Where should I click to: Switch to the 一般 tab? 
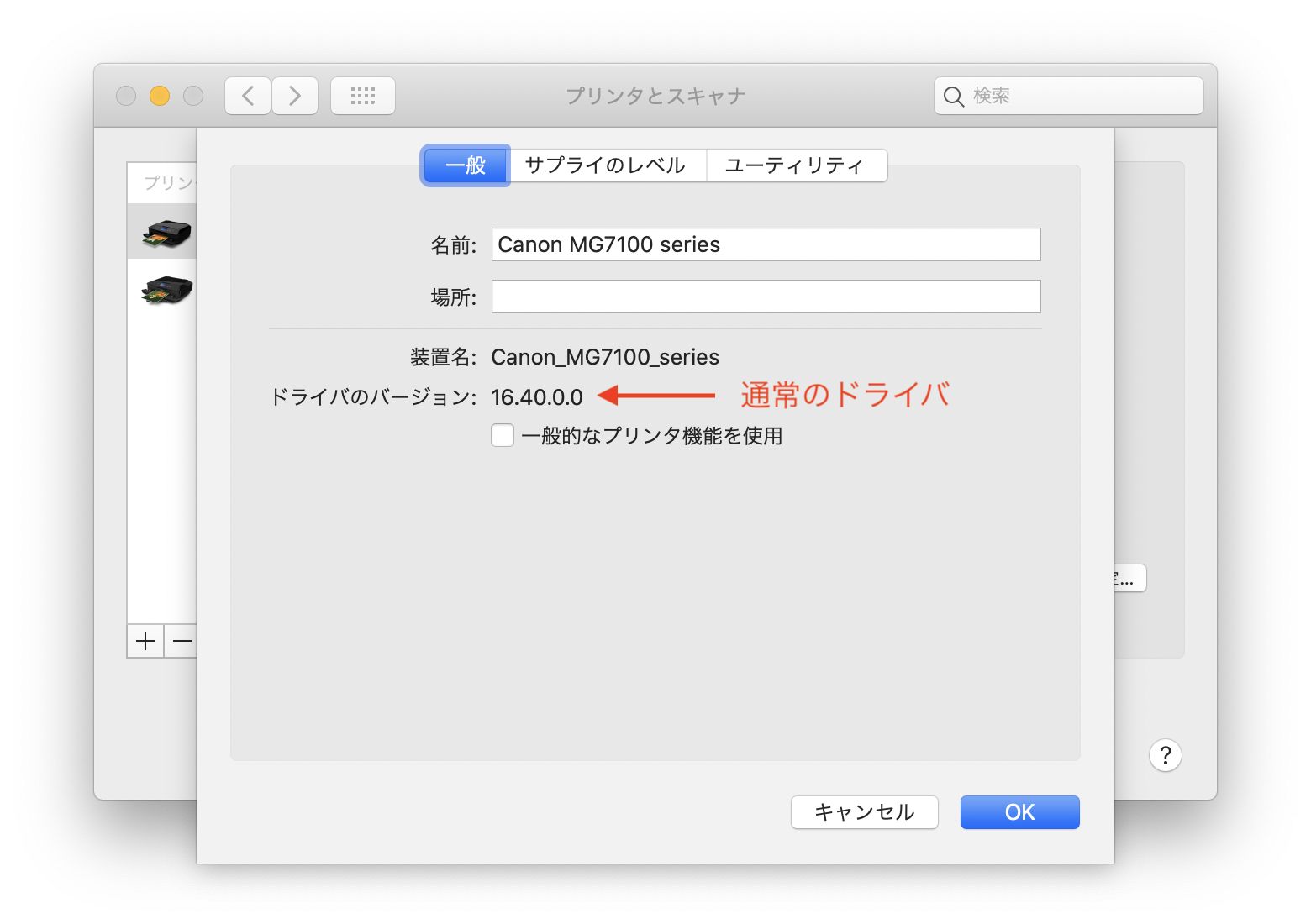coord(466,165)
